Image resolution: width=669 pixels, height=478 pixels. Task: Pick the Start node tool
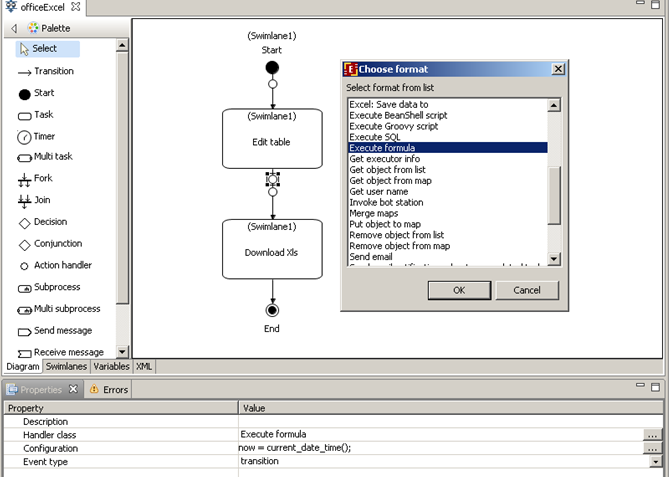click(43, 93)
